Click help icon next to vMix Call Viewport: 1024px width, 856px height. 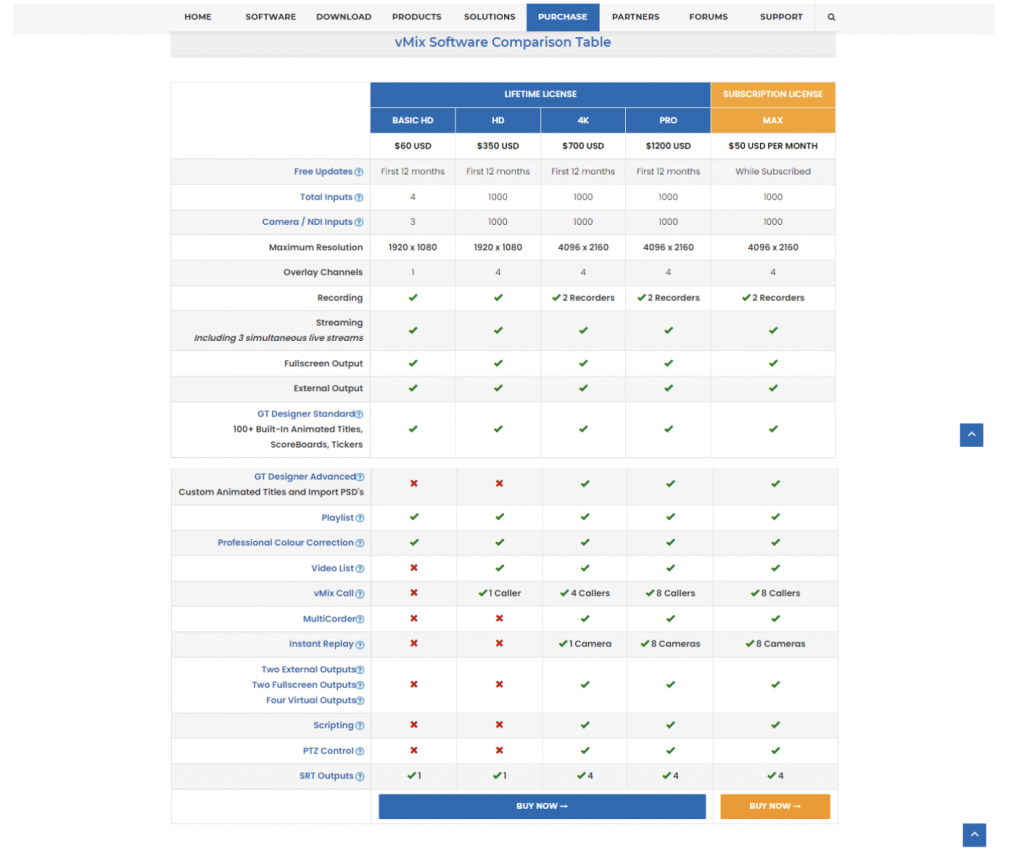[360, 594]
